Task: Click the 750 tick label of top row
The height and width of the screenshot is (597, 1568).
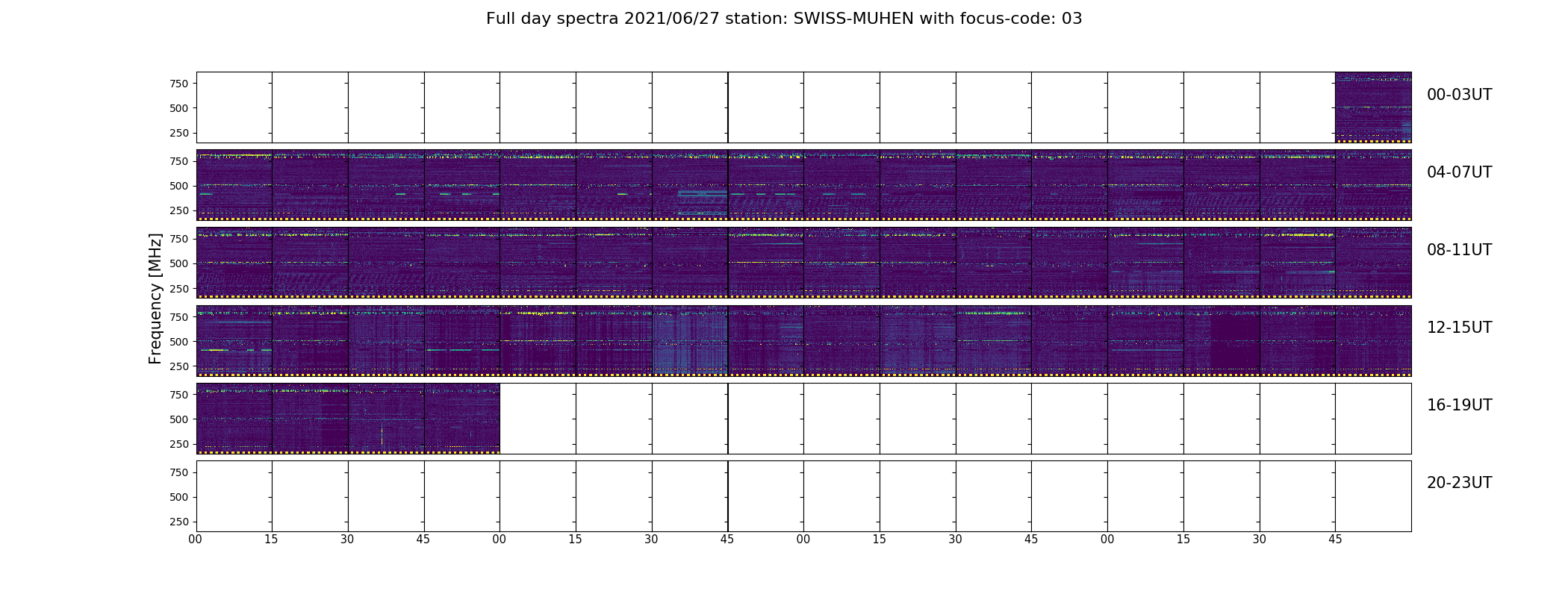Action: point(178,84)
